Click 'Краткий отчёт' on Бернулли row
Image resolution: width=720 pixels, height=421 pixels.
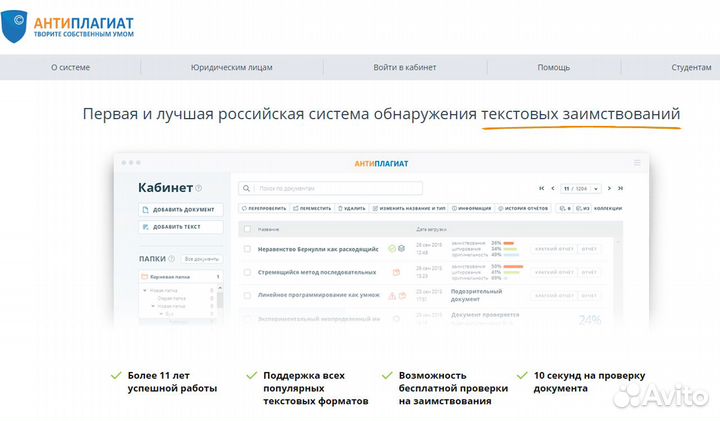coord(553,249)
